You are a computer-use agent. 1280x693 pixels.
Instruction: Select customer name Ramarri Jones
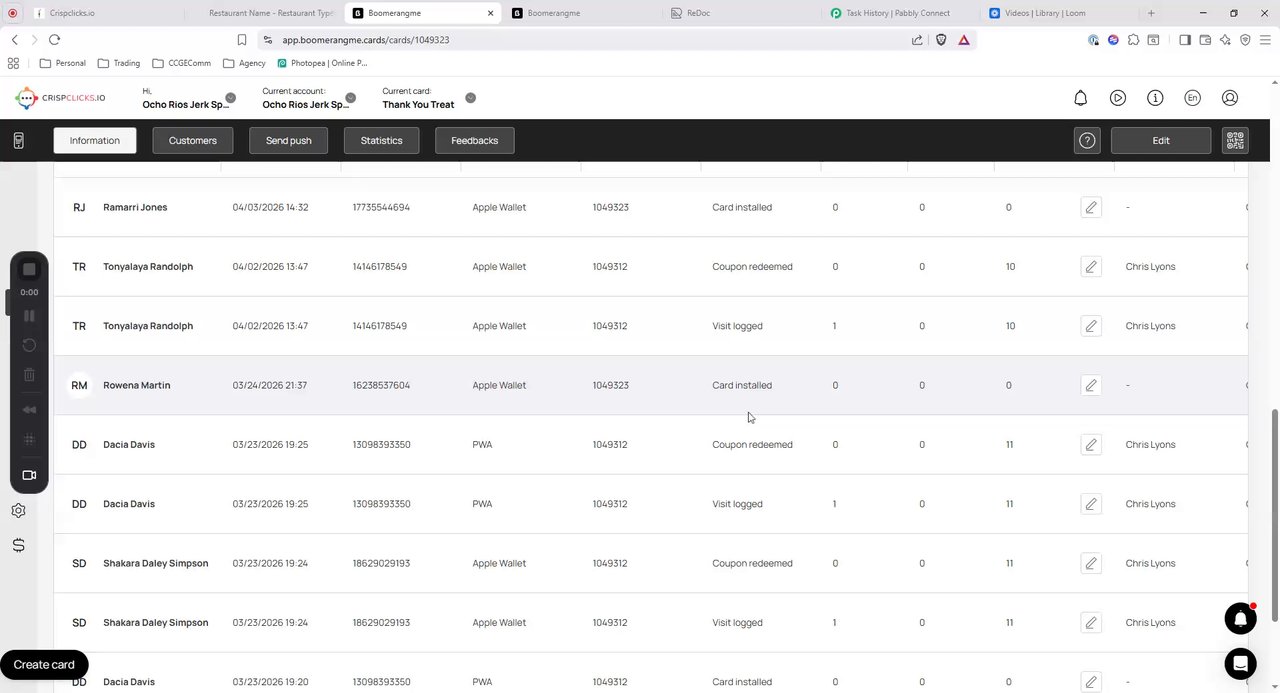coord(135,207)
